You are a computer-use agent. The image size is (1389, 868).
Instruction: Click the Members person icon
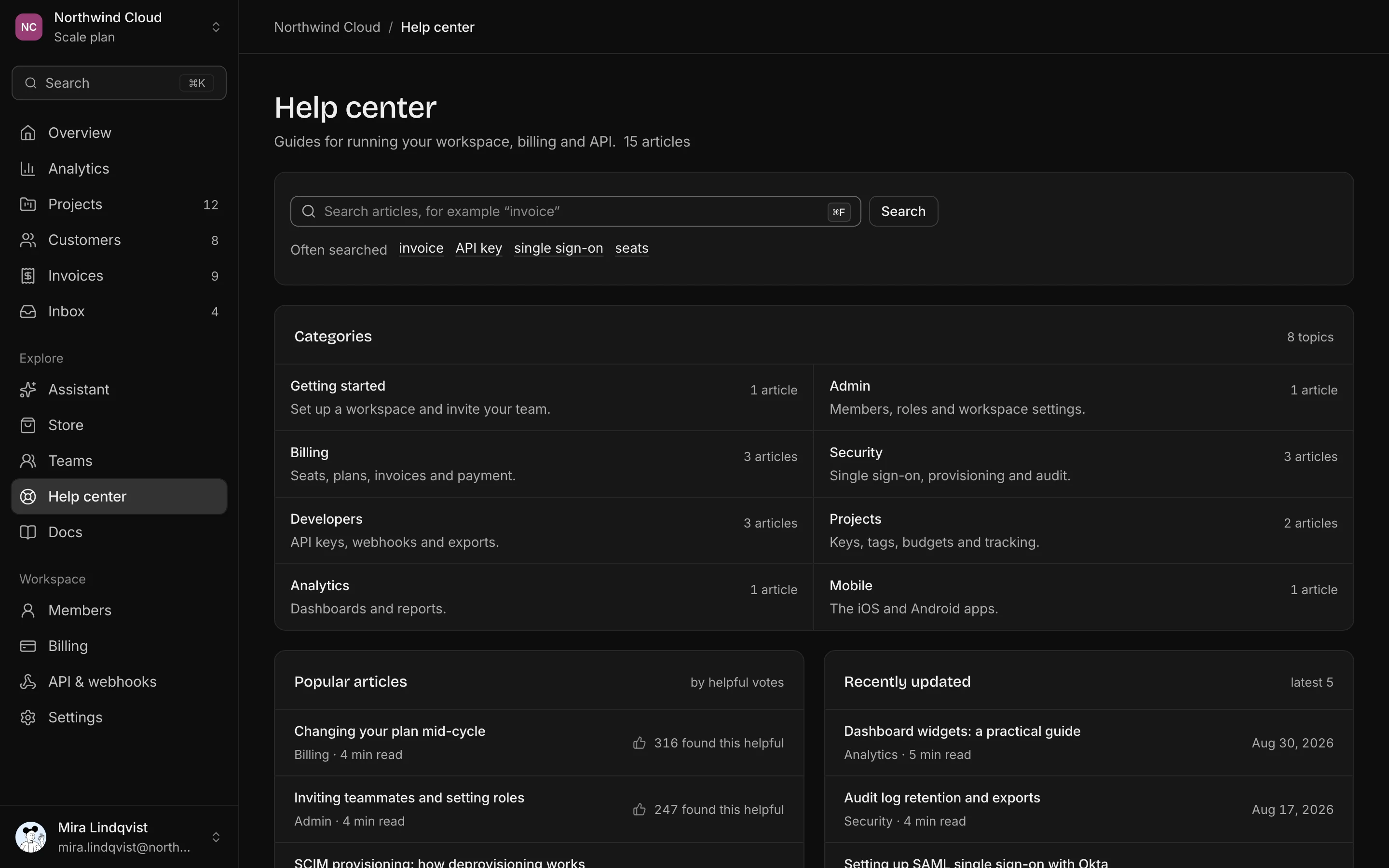point(27,610)
